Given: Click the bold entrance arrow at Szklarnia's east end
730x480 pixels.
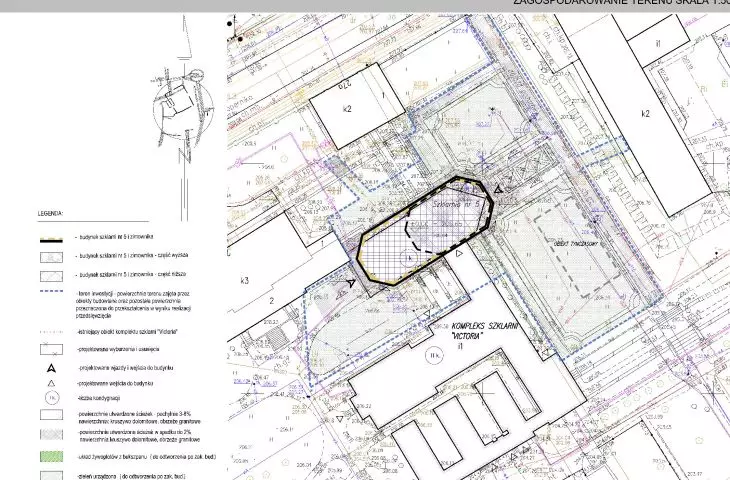Looking at the screenshot, I should tap(498, 189).
